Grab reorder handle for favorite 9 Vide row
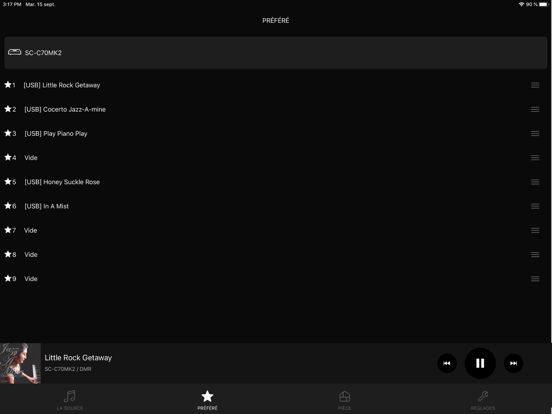 coord(535,279)
